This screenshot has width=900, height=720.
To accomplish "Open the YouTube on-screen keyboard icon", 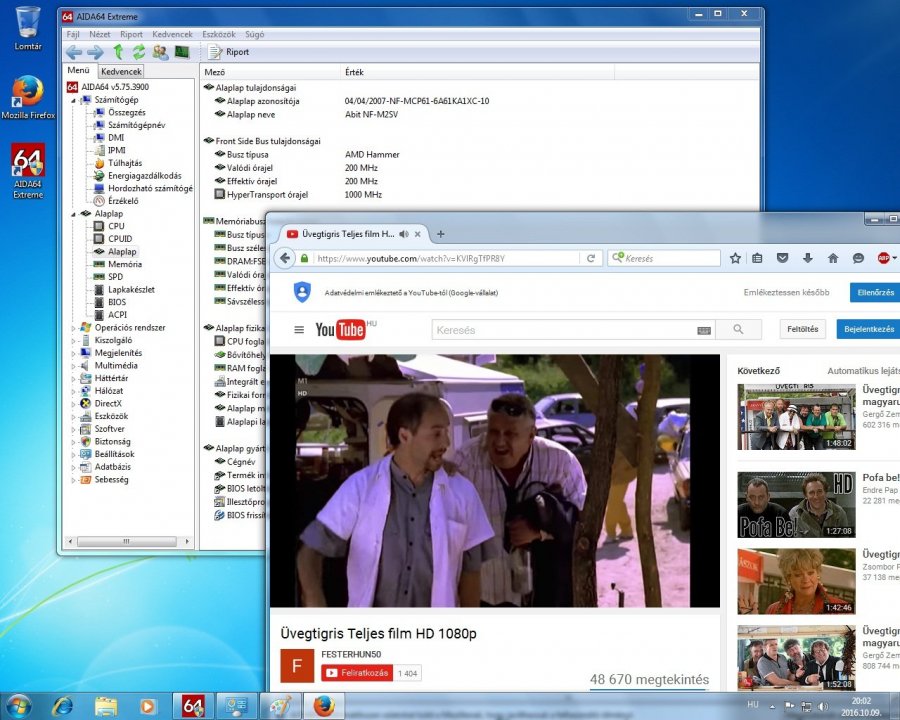I will pyautogui.click(x=704, y=331).
